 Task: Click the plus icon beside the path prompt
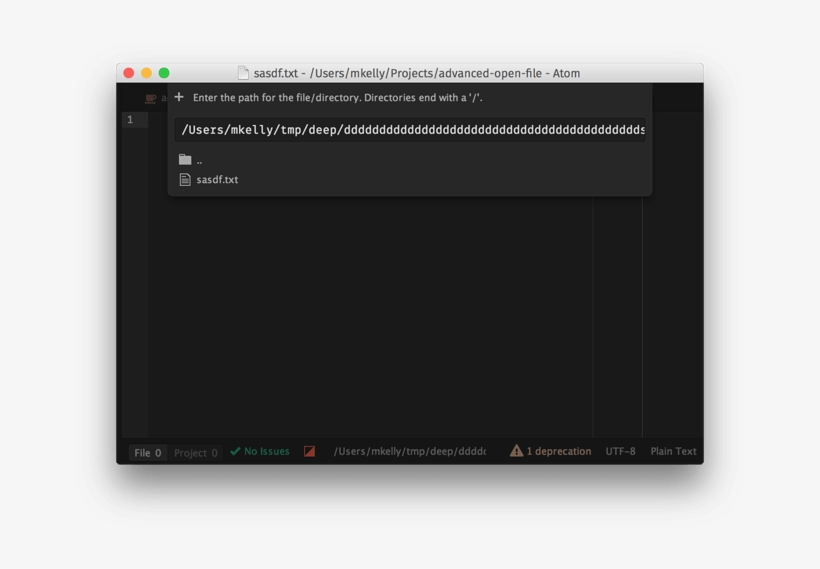[x=179, y=97]
